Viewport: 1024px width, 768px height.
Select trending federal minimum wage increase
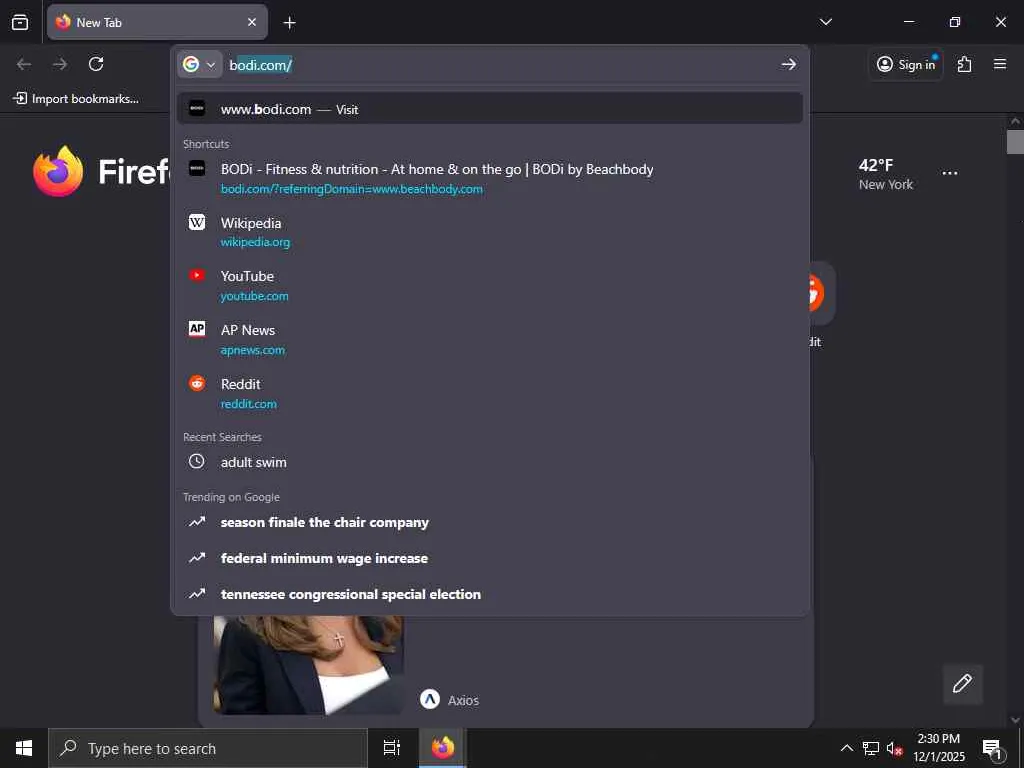[x=490, y=558]
